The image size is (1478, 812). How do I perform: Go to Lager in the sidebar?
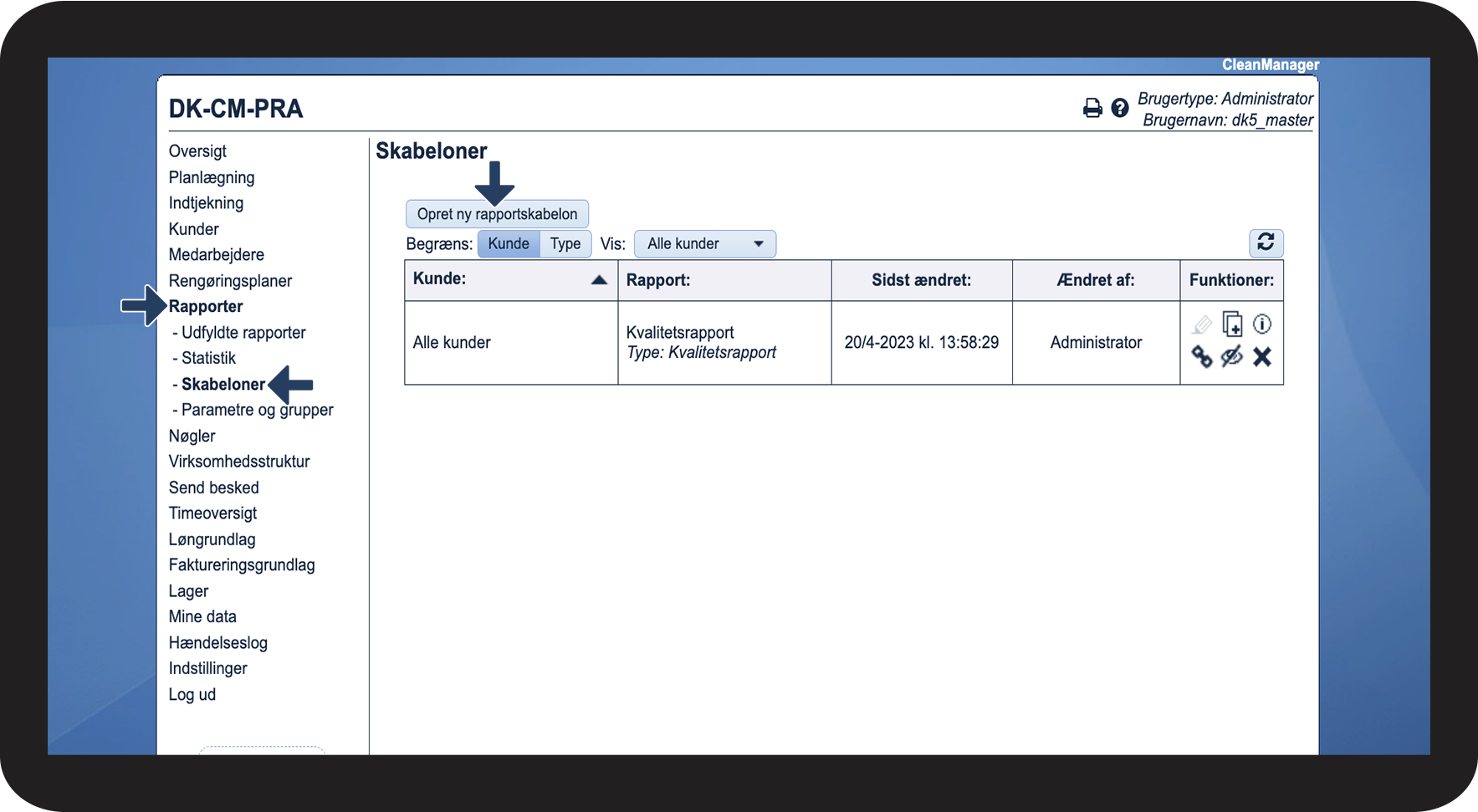pyautogui.click(x=189, y=591)
